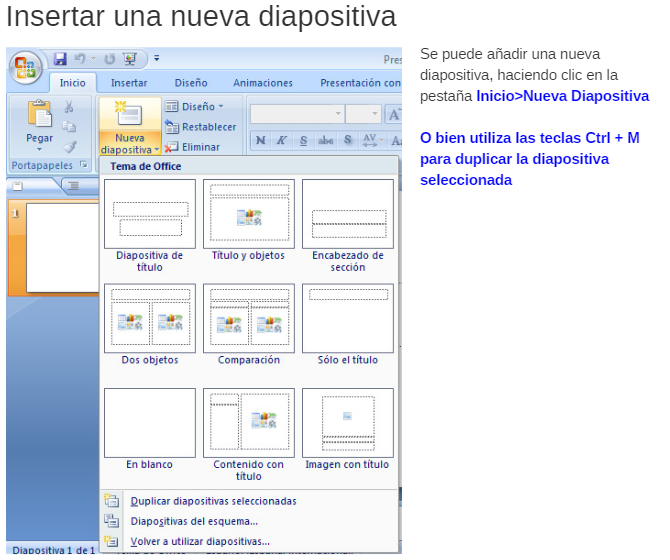Toggle text shadow (S) formatting
This screenshot has width=670, height=560.
pyautogui.click(x=348, y=140)
